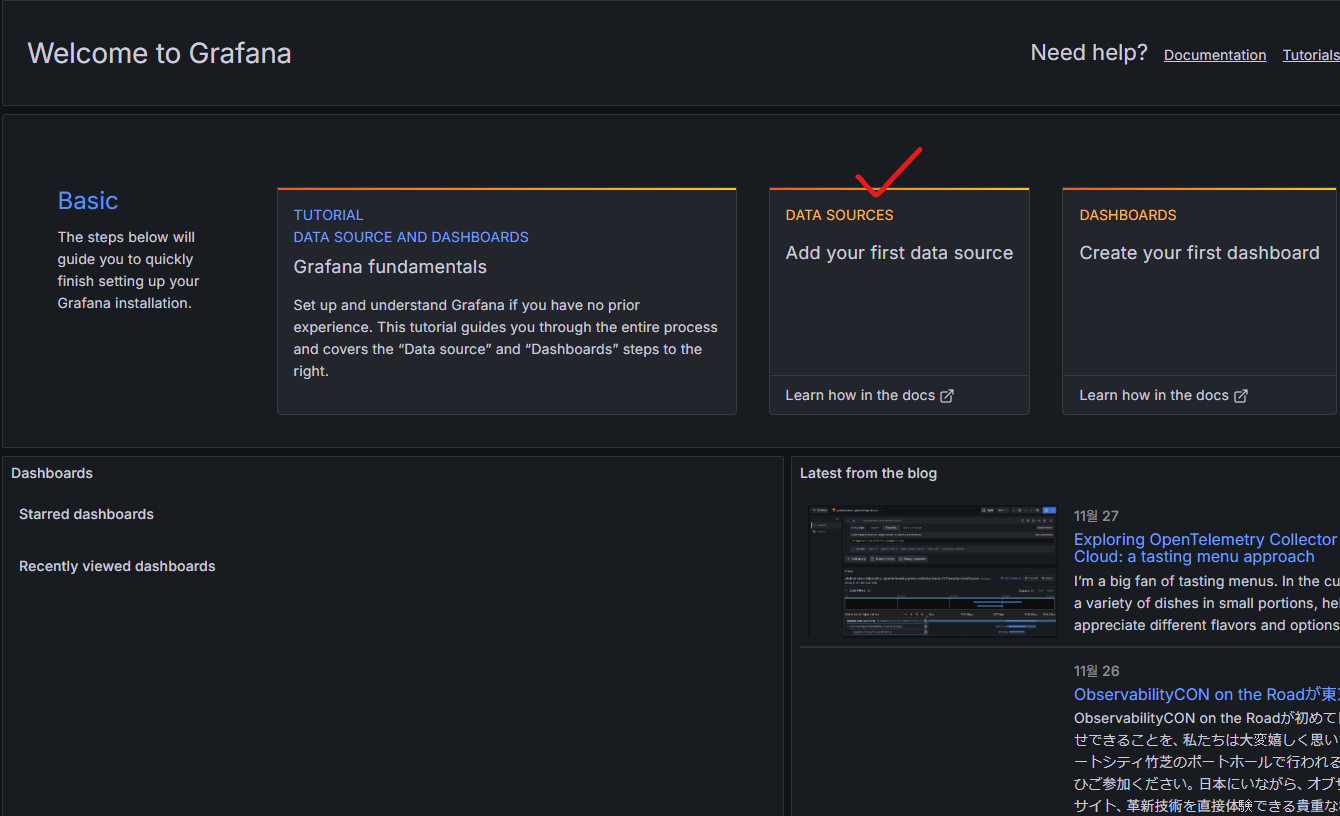Screen dimensions: 1340x816
Task: Click the Latest from the blog header
Action: (x=868, y=472)
